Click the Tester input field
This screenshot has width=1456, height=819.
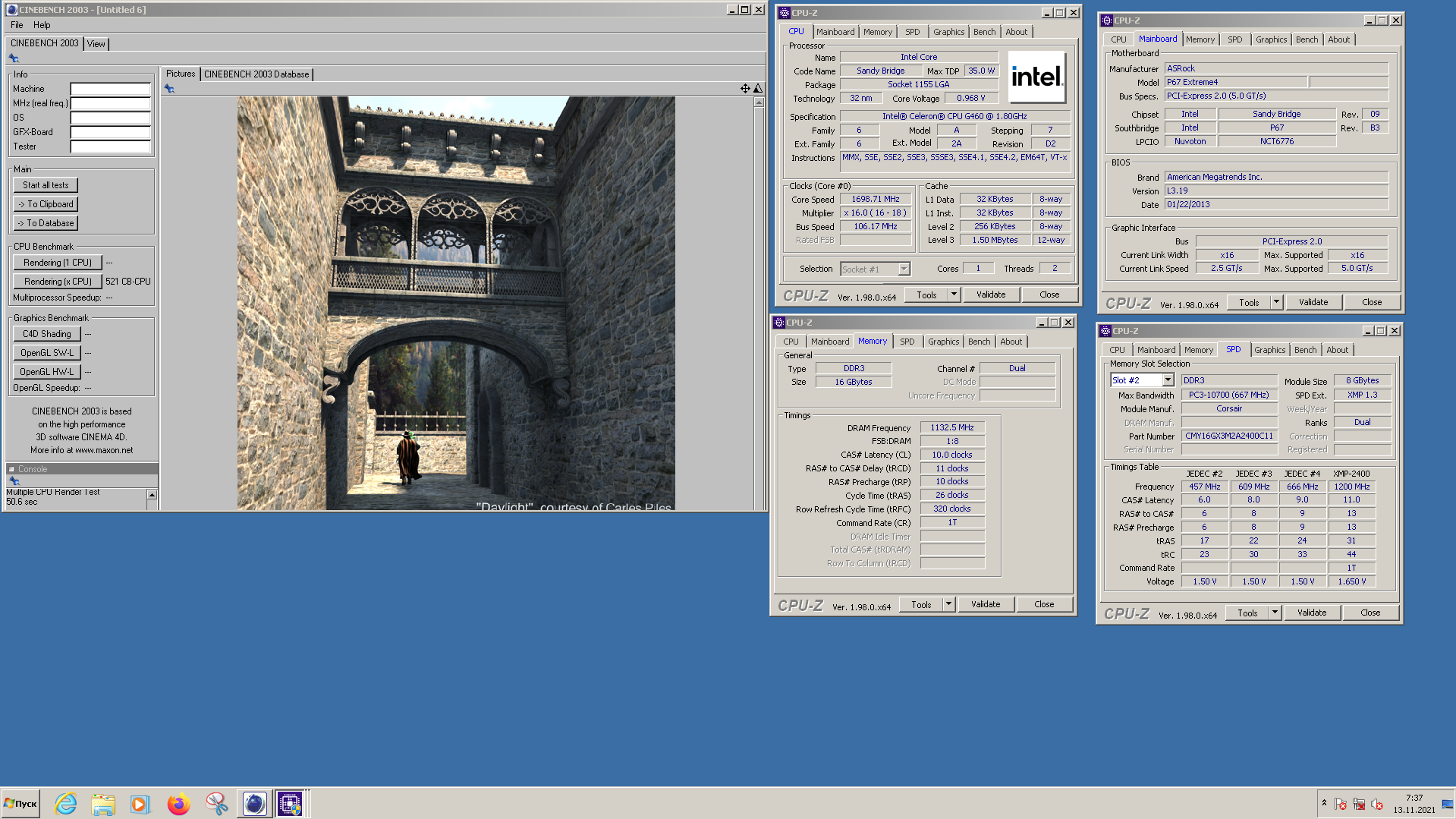111,146
